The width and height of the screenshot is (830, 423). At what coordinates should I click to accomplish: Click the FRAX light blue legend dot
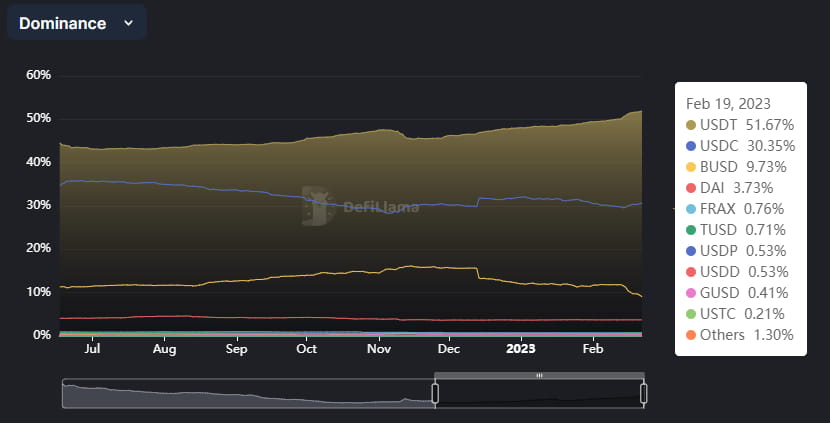pyautogui.click(x=690, y=209)
